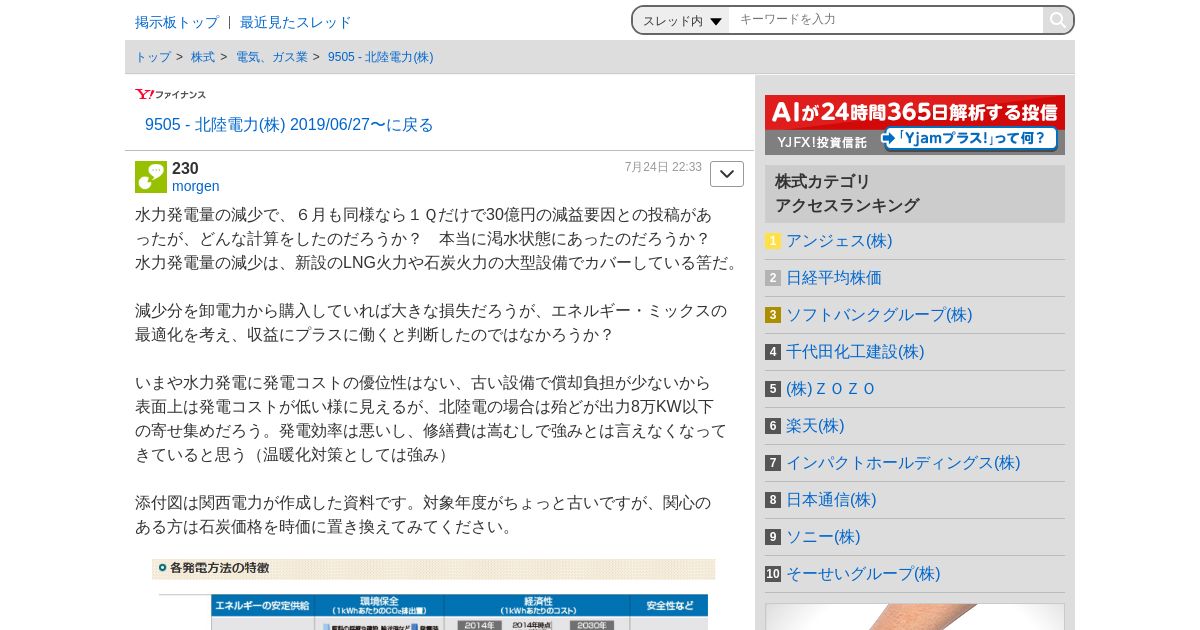
Task: Open ranking item 楽天(株)
Action: (x=815, y=426)
